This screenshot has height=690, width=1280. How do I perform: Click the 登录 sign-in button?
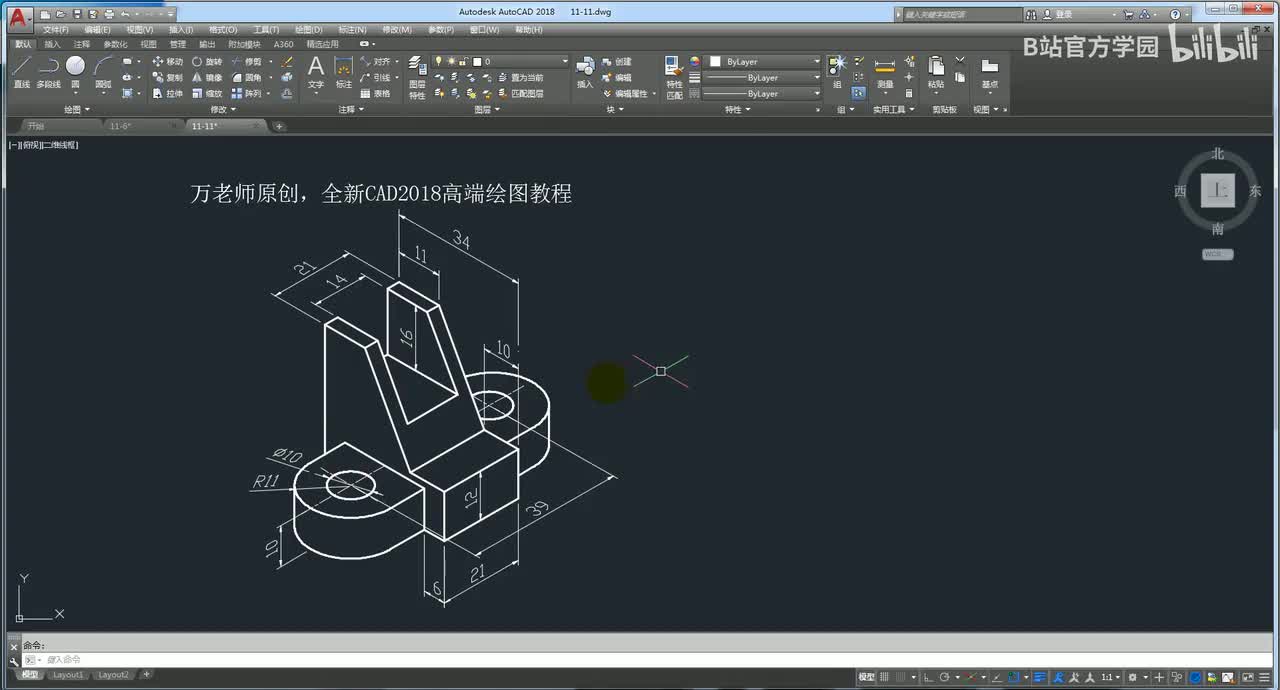tap(1063, 15)
